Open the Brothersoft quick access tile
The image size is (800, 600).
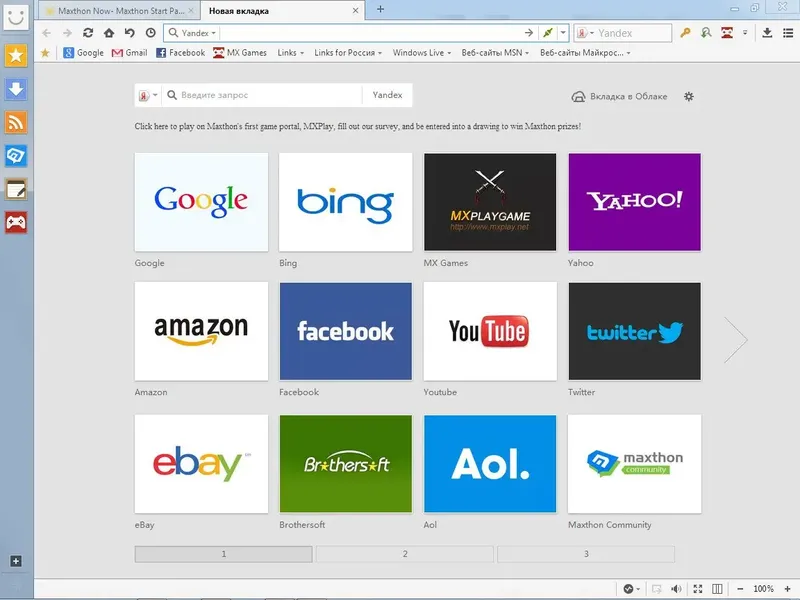(345, 464)
